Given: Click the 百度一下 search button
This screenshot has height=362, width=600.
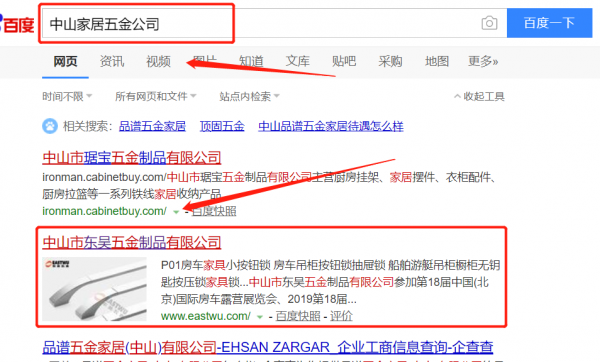Looking at the screenshot, I should 549,23.
